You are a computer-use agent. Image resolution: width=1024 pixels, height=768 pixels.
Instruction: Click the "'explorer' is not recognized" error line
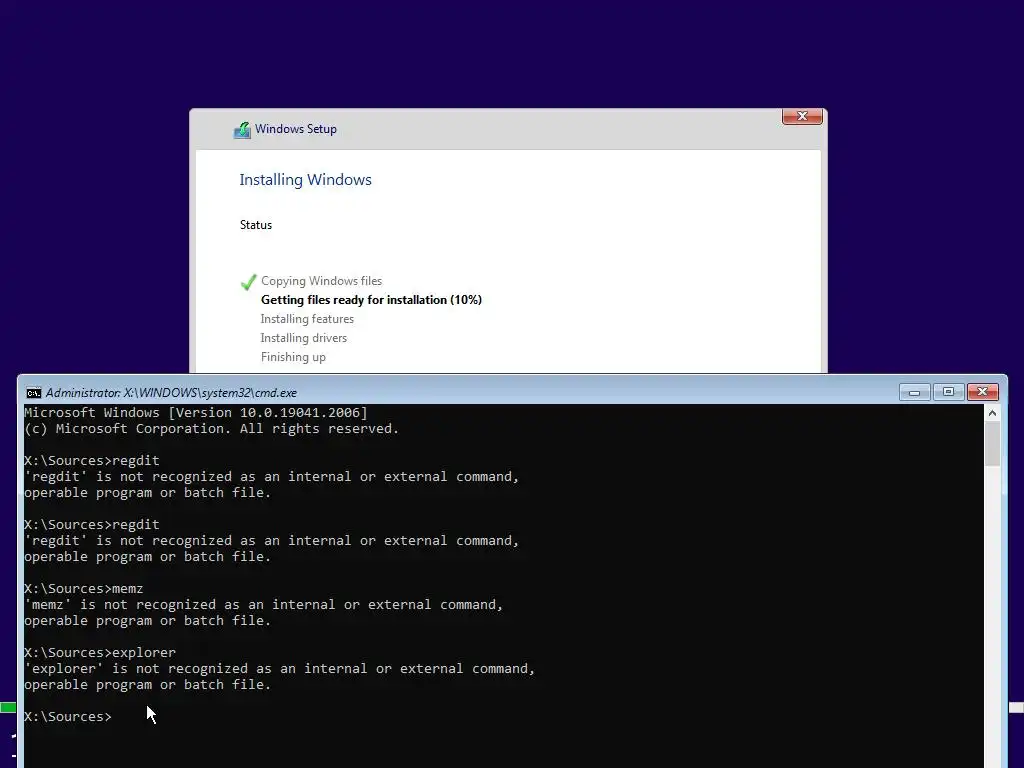click(280, 669)
